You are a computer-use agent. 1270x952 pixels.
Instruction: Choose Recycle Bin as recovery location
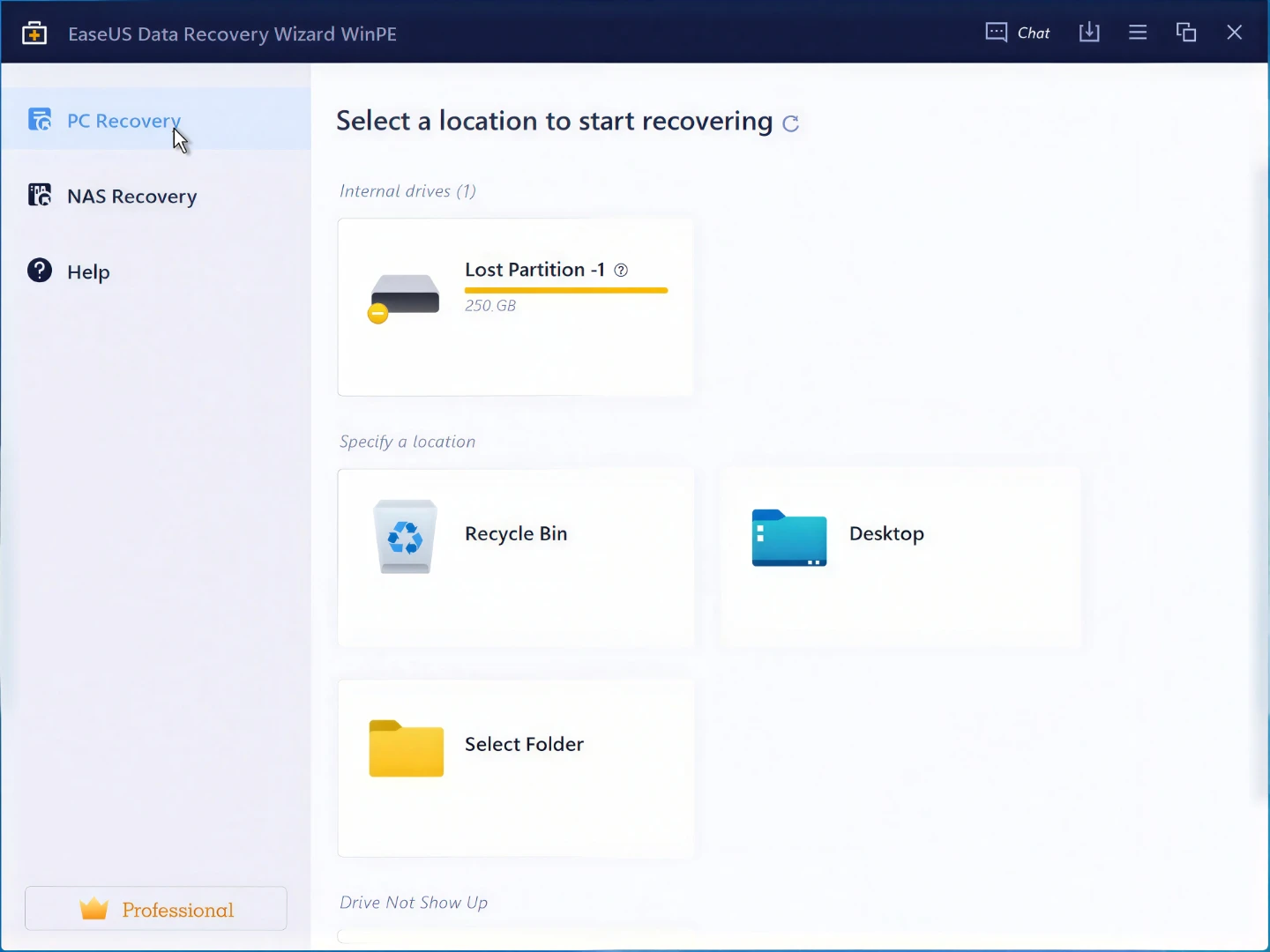[x=516, y=558]
